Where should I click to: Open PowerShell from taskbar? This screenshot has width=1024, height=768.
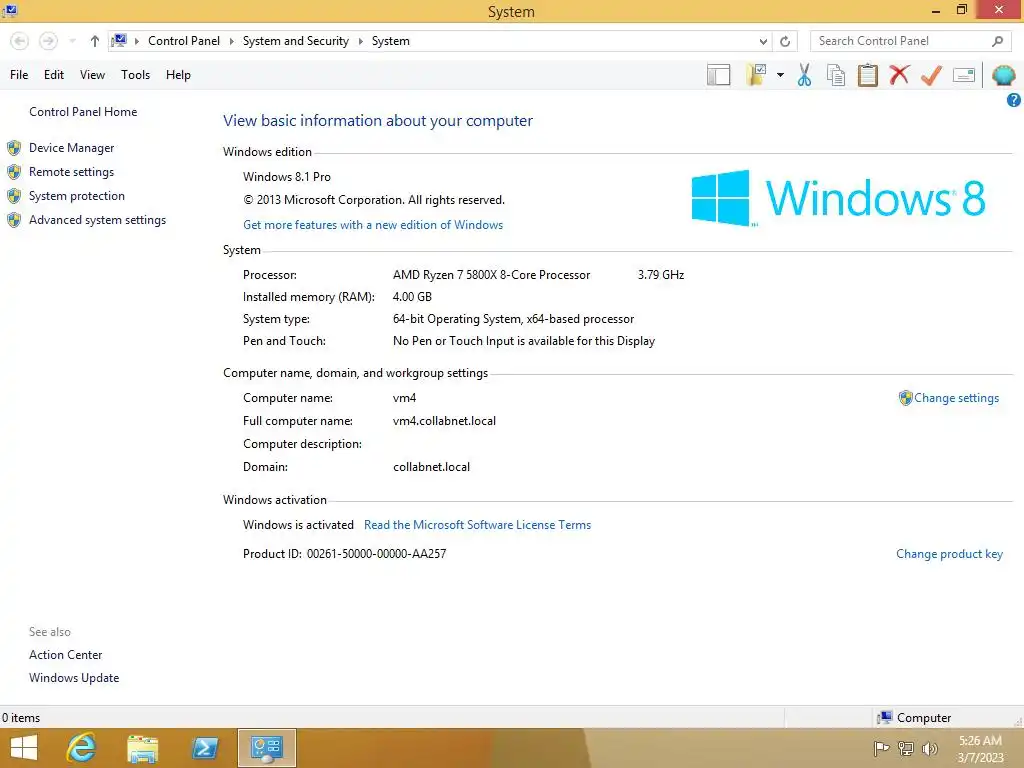tap(204, 748)
